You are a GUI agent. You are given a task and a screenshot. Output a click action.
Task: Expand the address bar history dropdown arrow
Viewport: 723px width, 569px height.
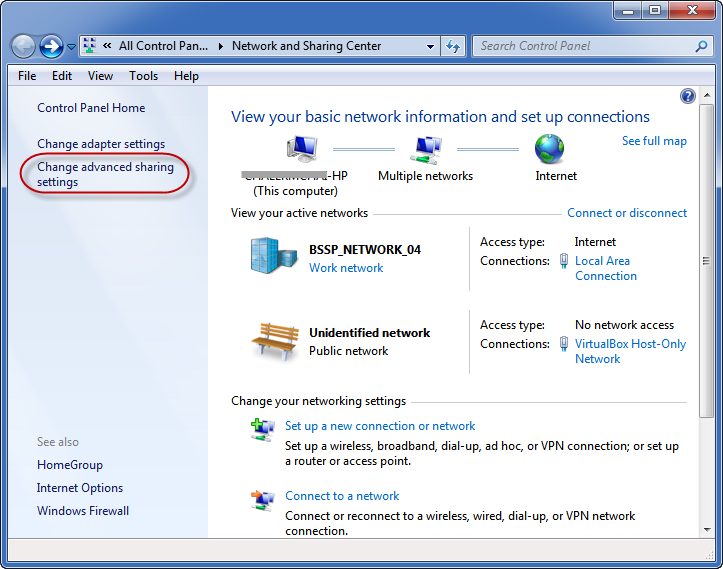click(430, 46)
